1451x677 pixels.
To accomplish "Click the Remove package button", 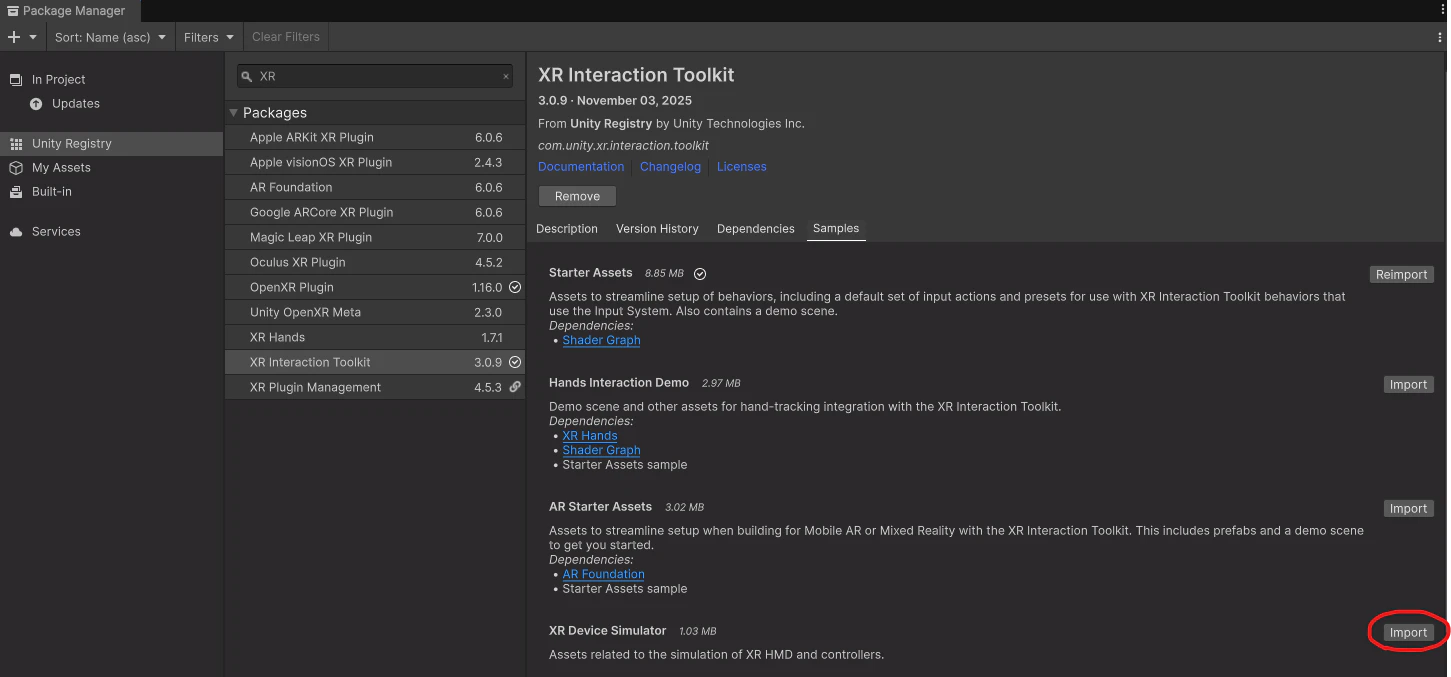I will pos(577,197).
